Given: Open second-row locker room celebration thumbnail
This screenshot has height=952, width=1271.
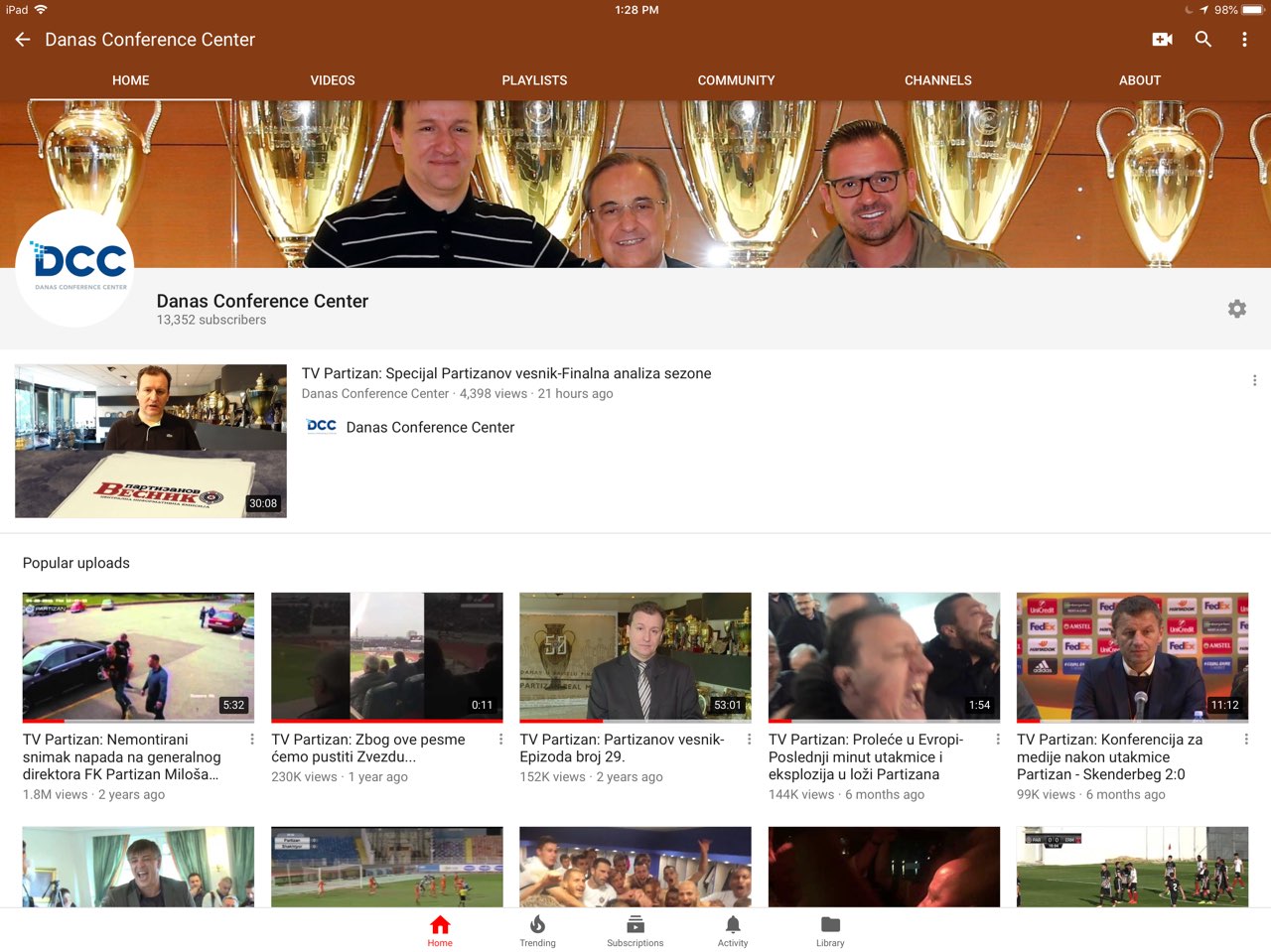Looking at the screenshot, I should click(x=635, y=867).
